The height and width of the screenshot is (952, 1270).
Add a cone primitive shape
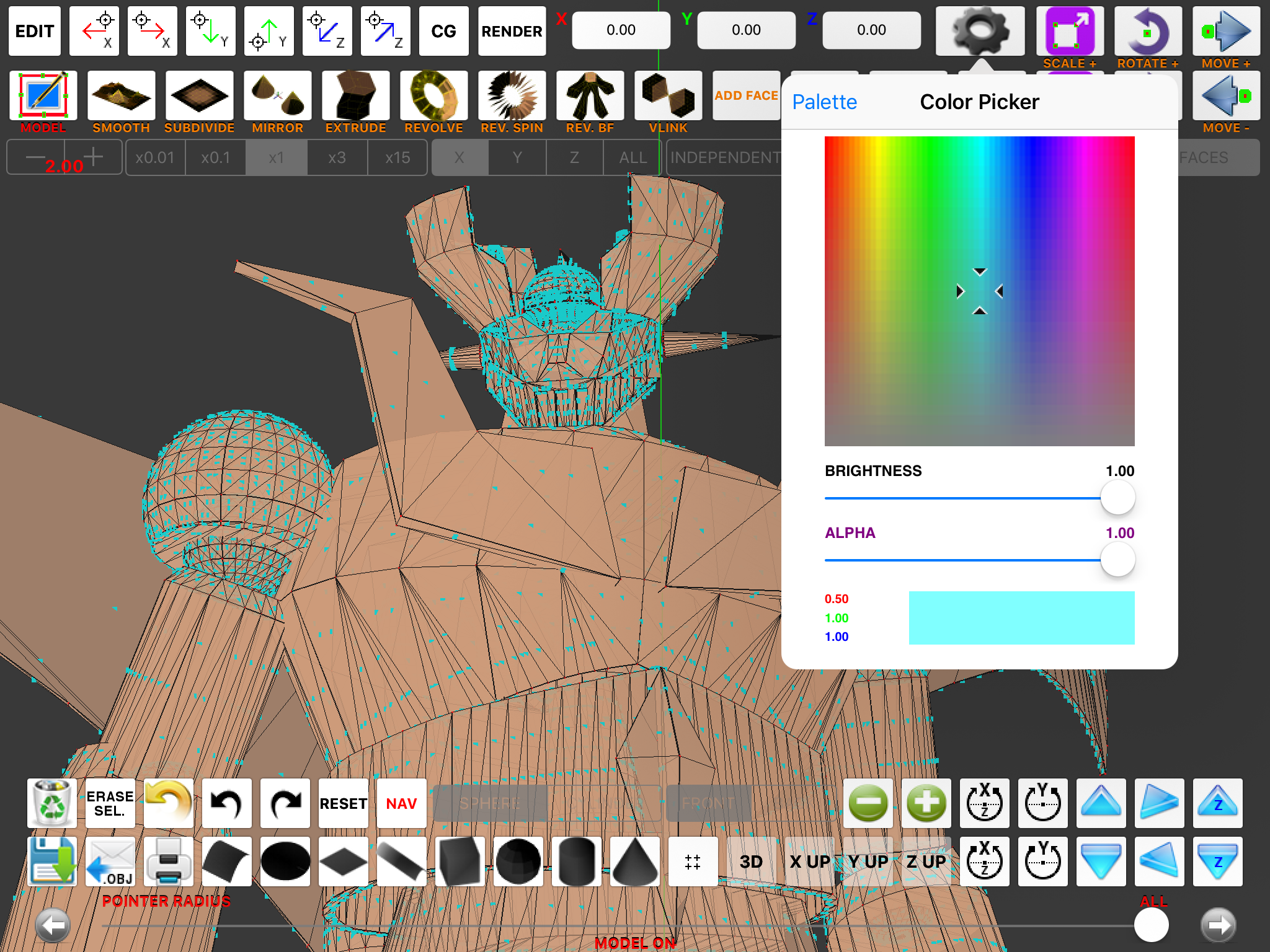(635, 862)
